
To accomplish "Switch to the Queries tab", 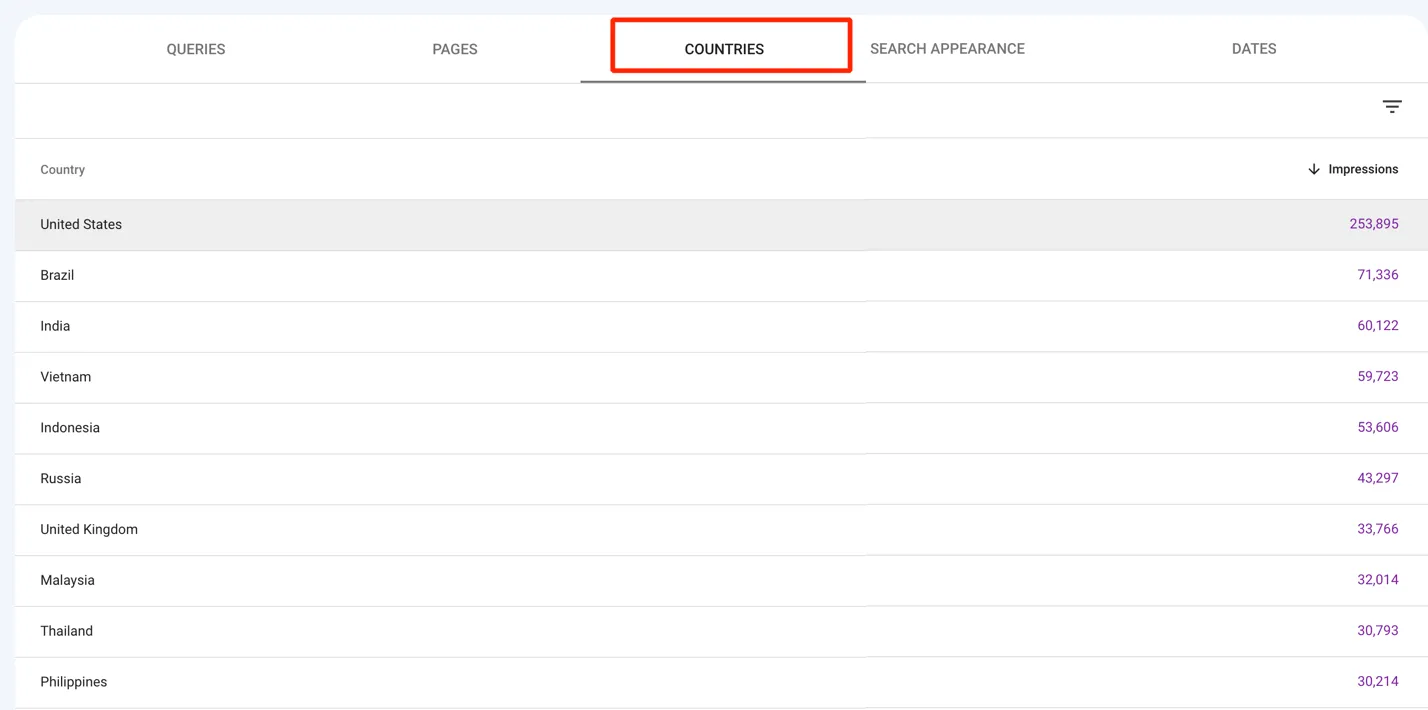I will coord(196,49).
